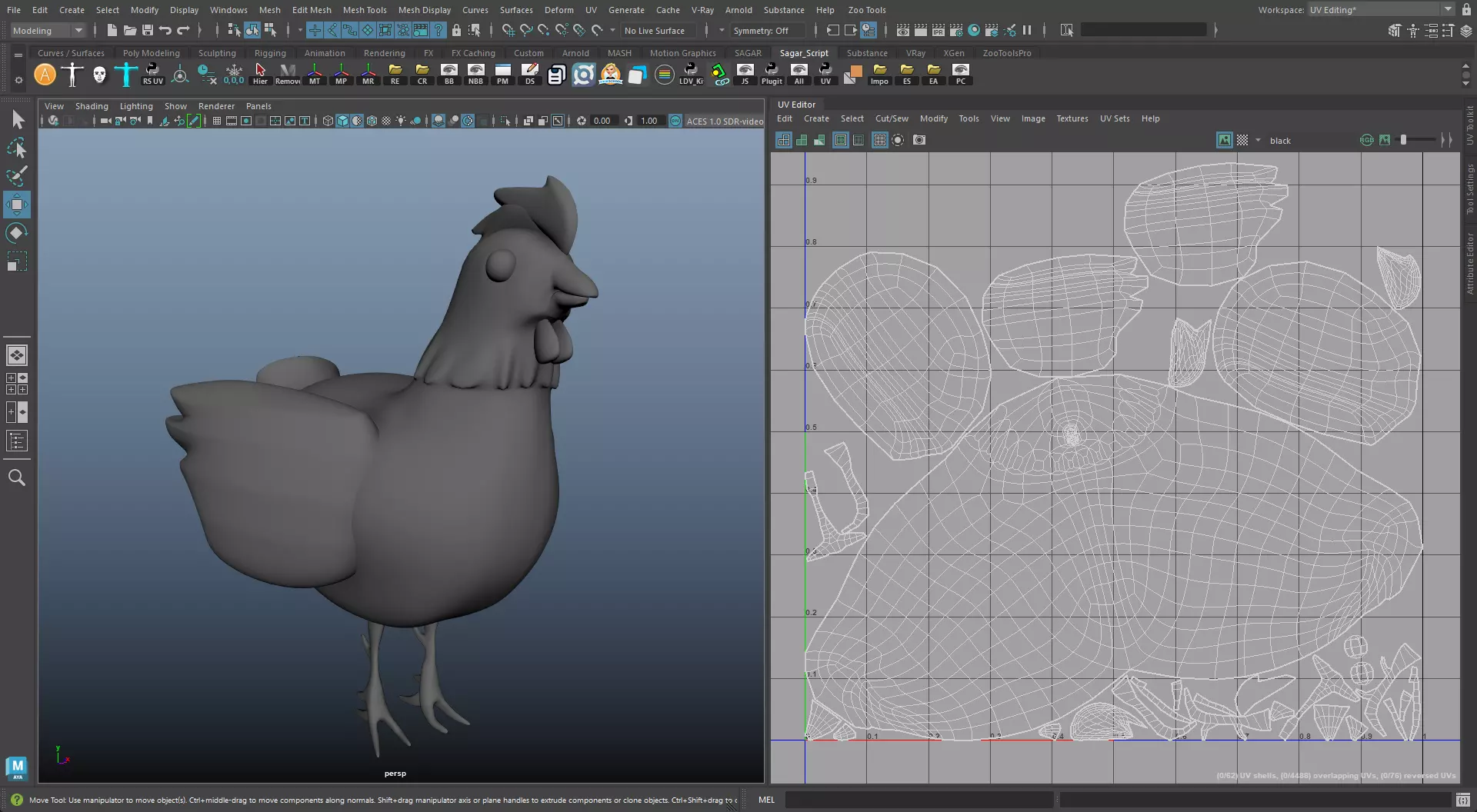Open the Mesh Tools menu
This screenshot has height=812, width=1477.
coord(364,10)
